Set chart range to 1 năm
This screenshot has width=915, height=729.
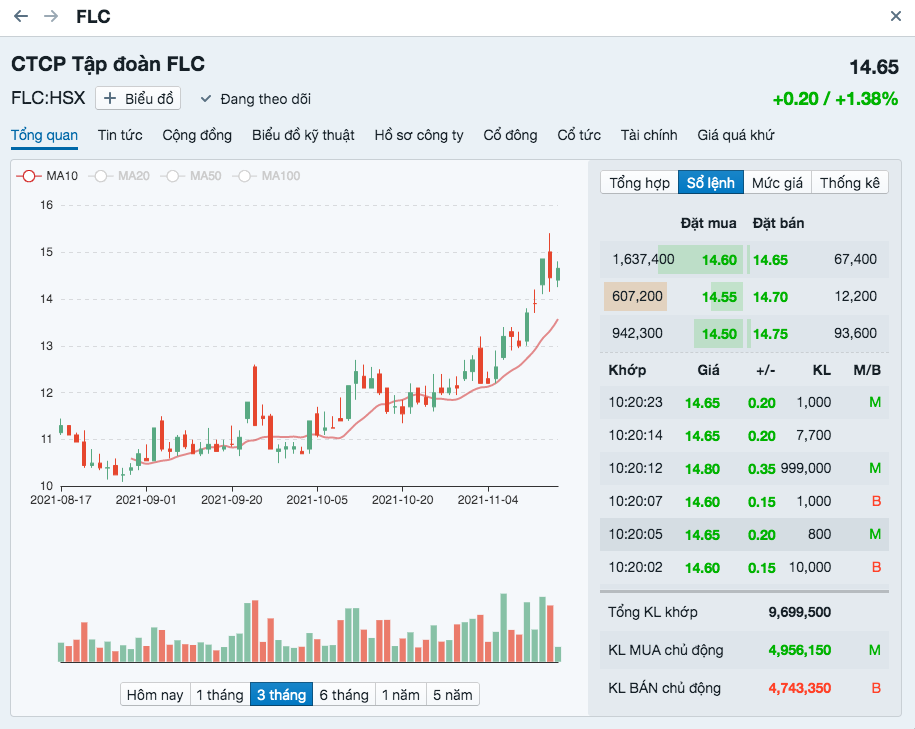400,695
